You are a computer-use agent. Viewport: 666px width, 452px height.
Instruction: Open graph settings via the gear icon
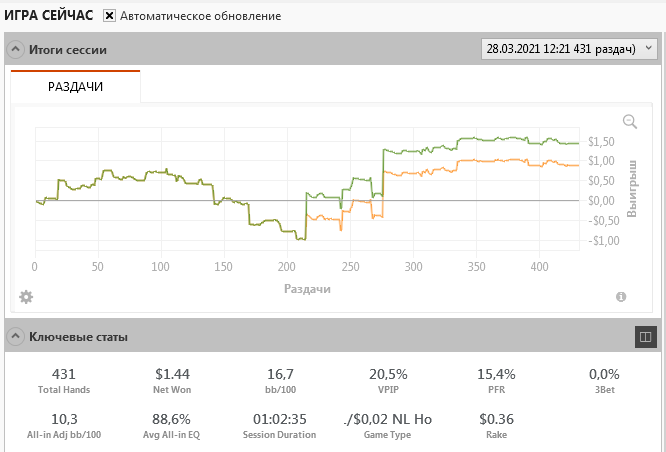(26, 297)
